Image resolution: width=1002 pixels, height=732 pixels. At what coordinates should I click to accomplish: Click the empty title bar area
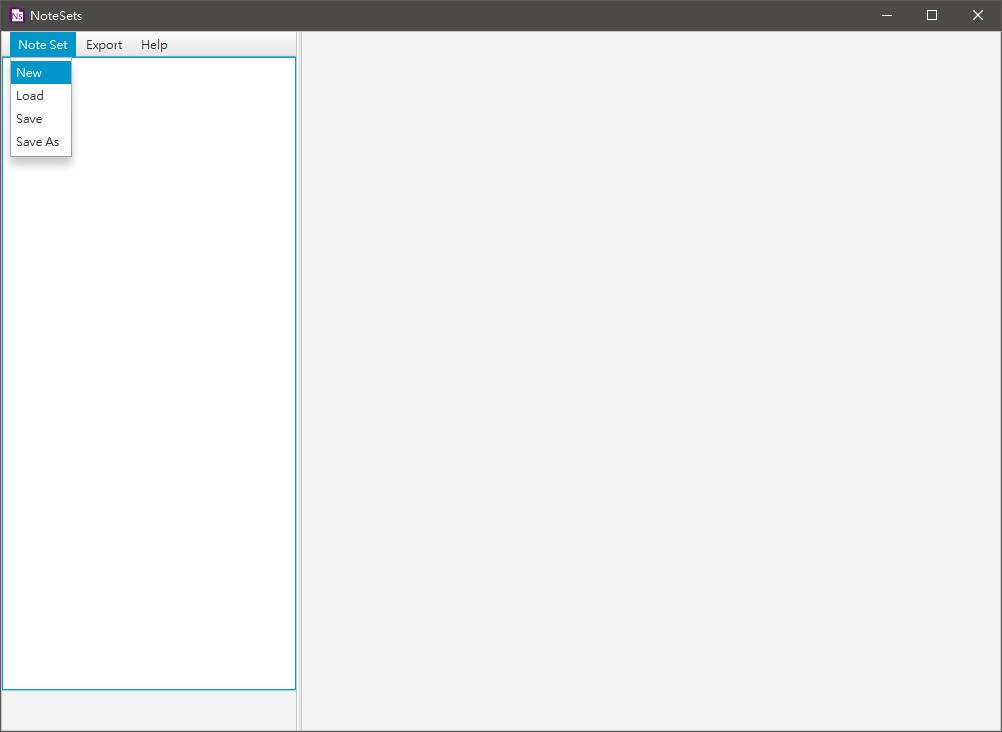click(x=500, y=15)
